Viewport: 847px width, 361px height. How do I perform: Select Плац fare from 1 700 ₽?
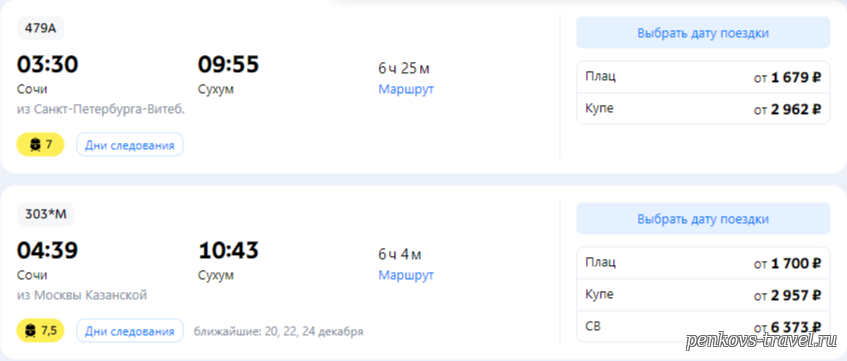pyautogui.click(x=703, y=263)
